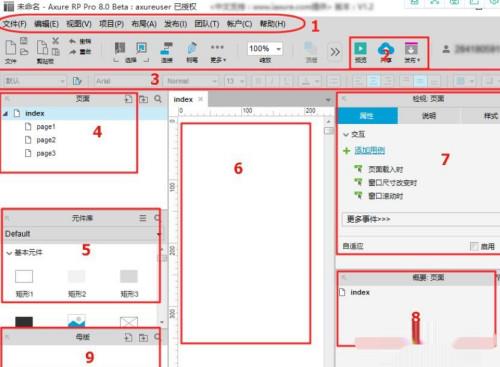Toggle right text alignment
Viewport: 500px width, 367px height.
(x=388, y=81)
